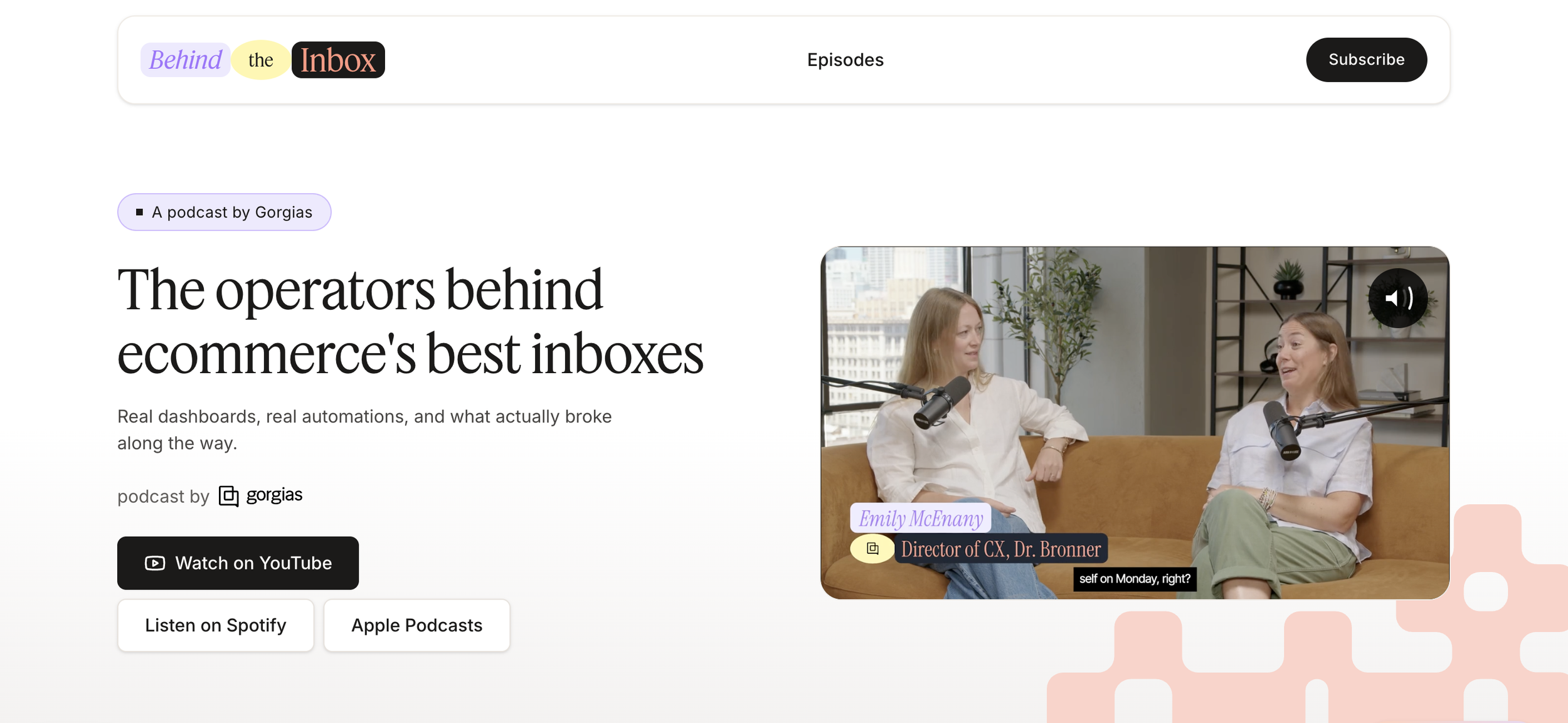Click the YouTube play icon in the button
Viewport: 1568px width, 723px height.
point(155,563)
